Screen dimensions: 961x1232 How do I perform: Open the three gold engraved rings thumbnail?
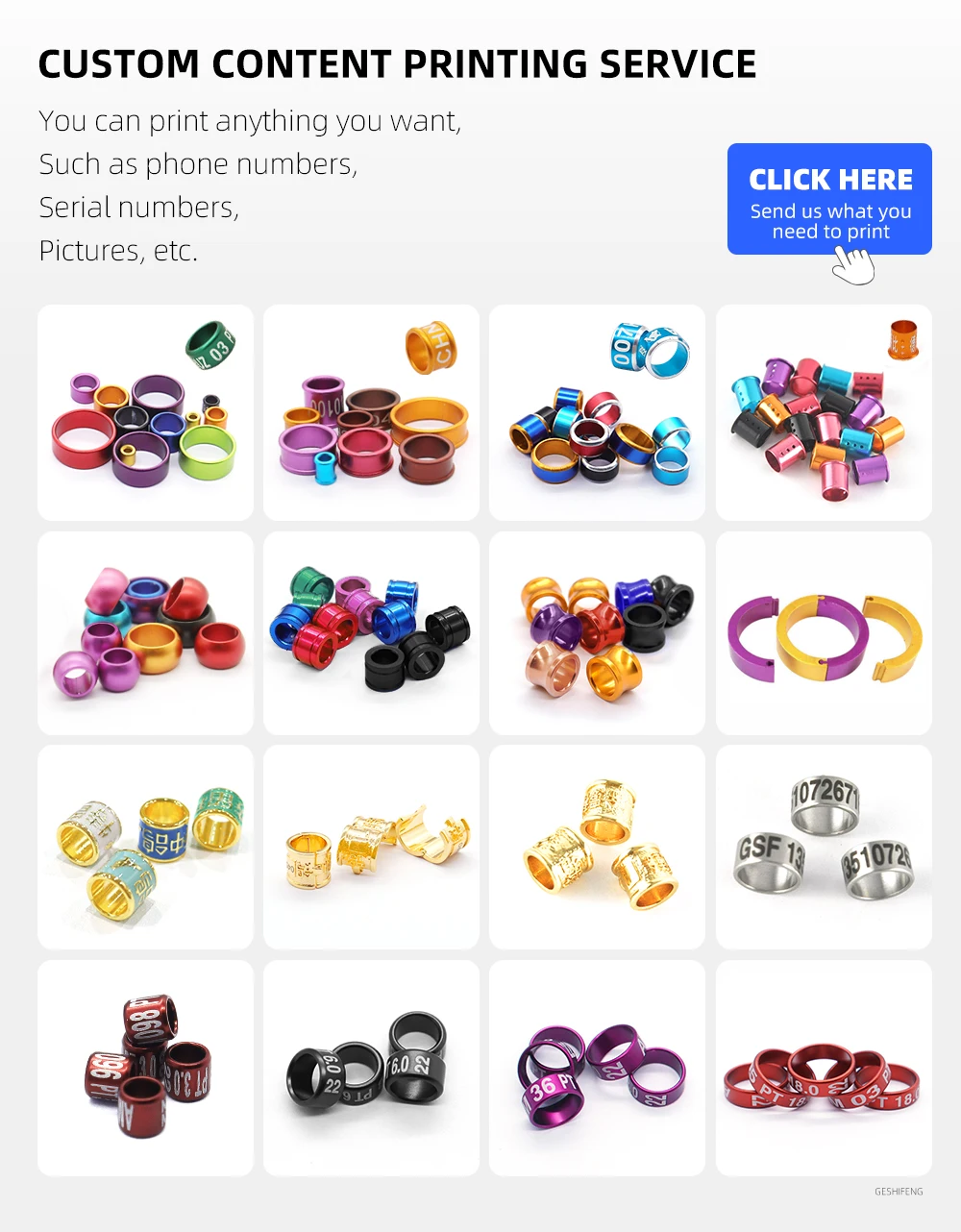pyautogui.click(x=597, y=848)
